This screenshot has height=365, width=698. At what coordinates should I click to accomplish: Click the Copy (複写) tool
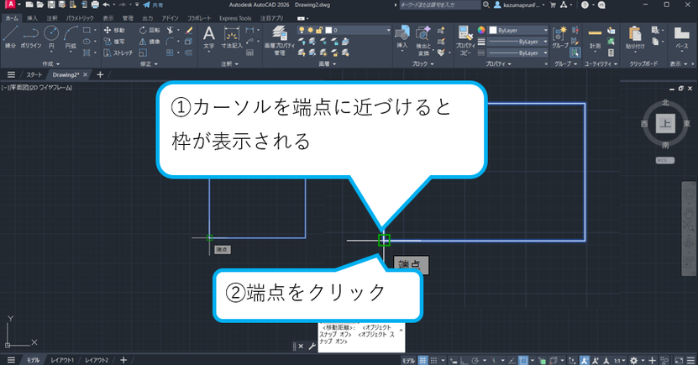(114, 41)
